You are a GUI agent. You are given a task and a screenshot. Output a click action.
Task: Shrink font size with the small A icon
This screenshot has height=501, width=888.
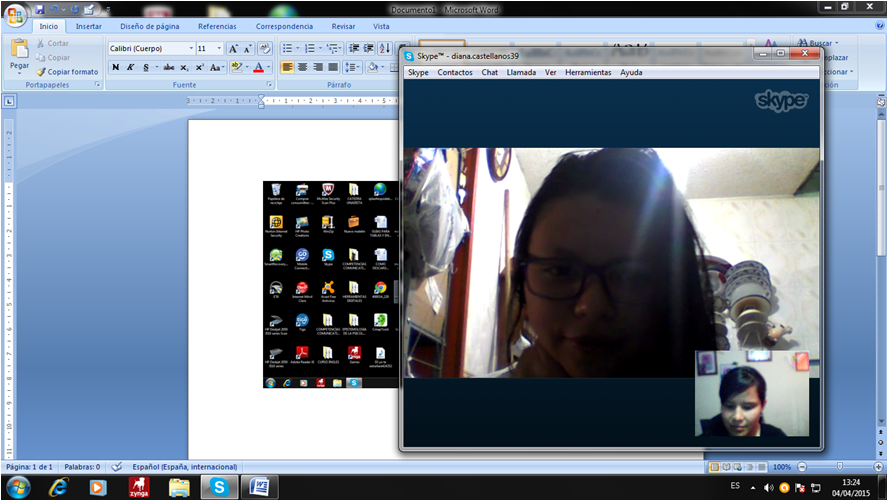pos(247,49)
